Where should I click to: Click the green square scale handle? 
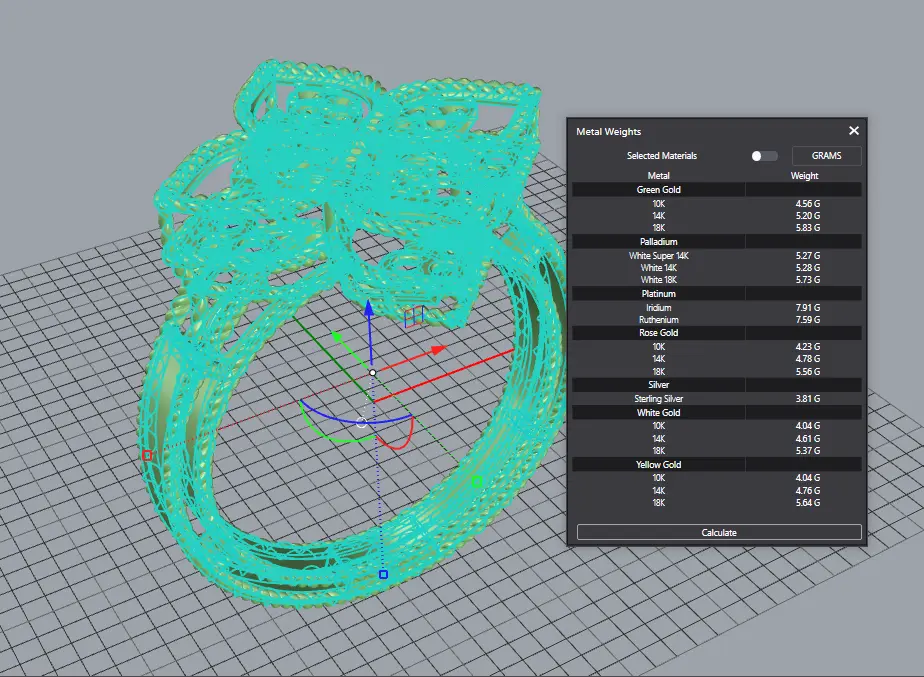pyautogui.click(x=477, y=482)
